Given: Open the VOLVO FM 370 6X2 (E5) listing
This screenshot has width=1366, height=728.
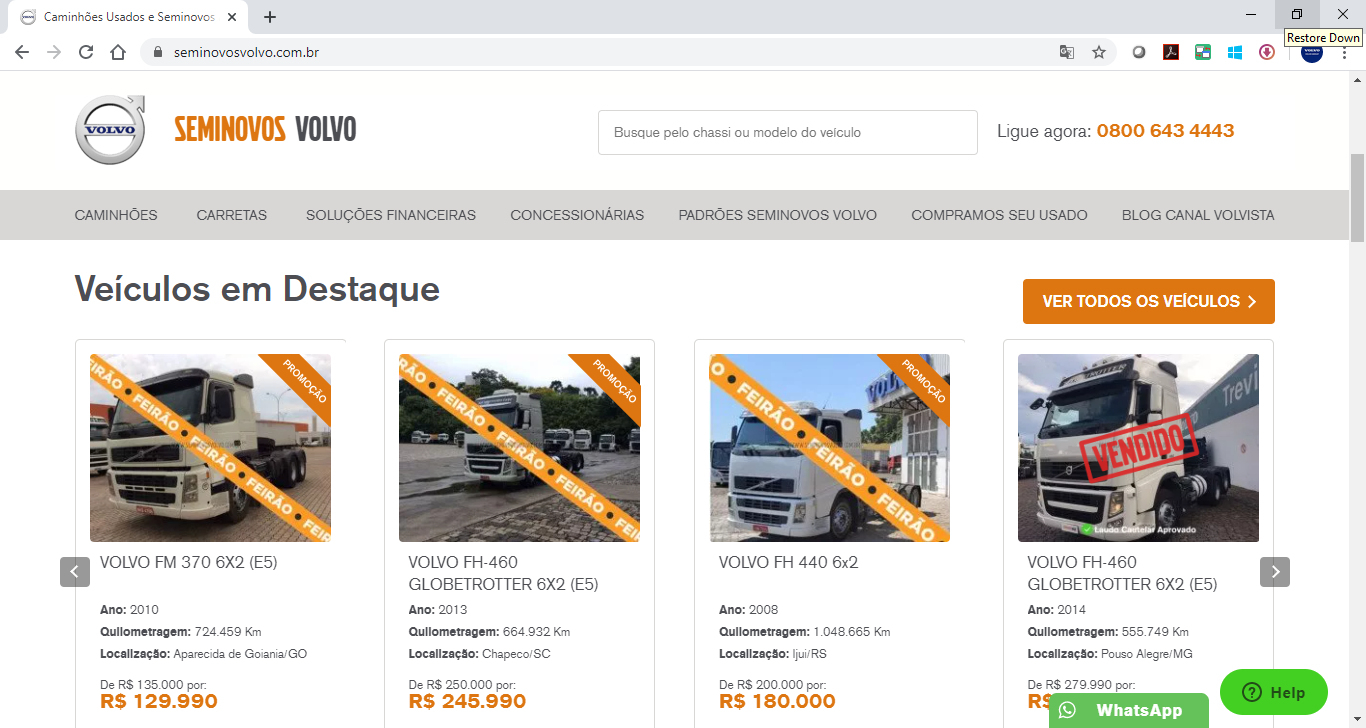Looking at the screenshot, I should [x=189, y=562].
